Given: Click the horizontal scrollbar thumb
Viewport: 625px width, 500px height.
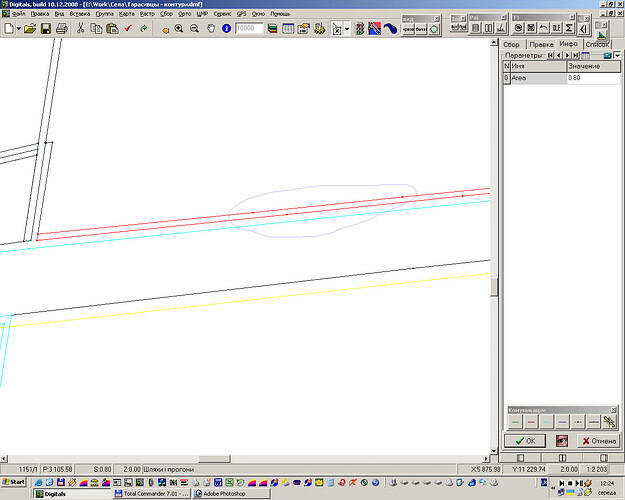Looking at the screenshot, I should coord(214,459).
